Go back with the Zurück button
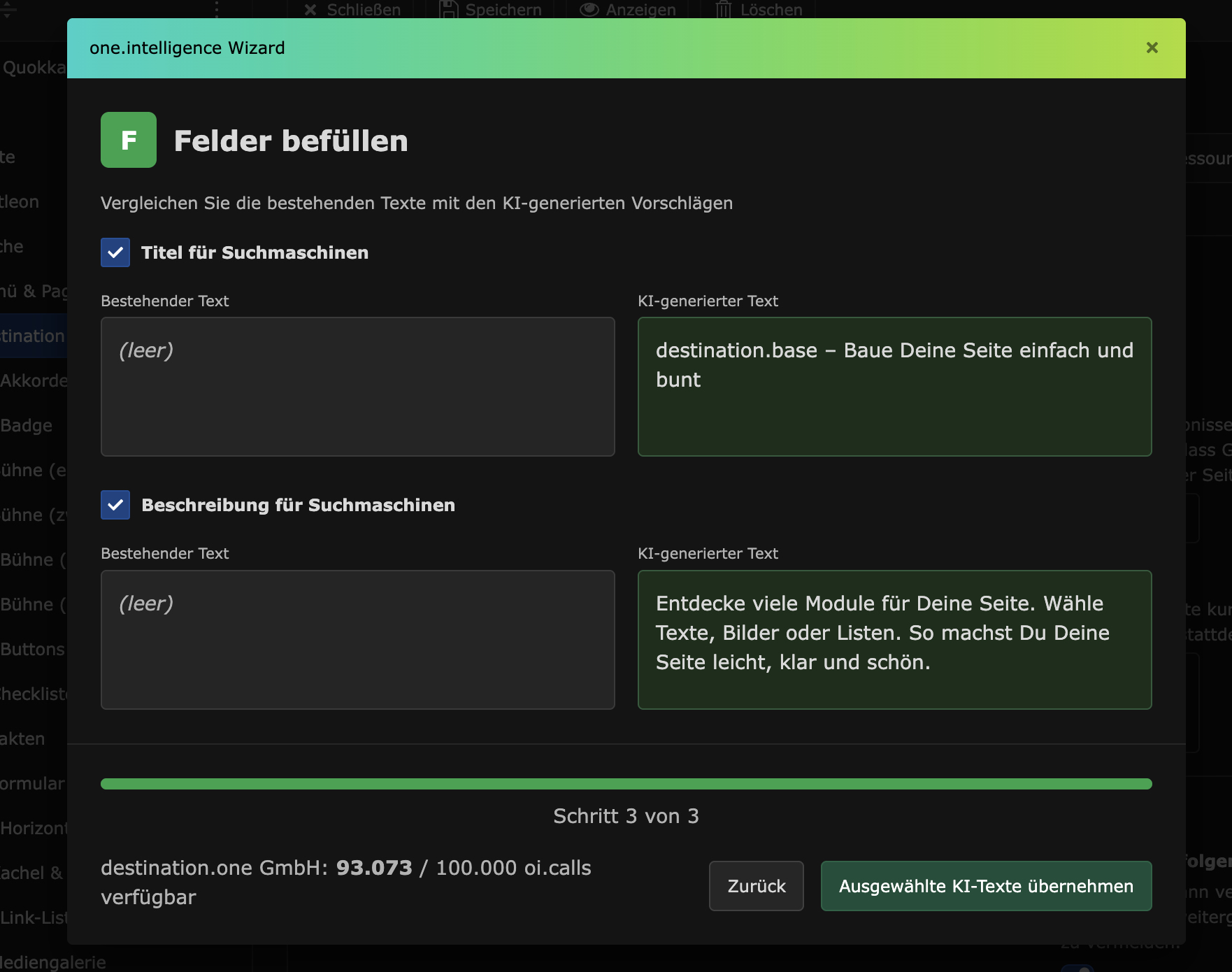Viewport: 1232px width, 972px height. tap(756, 886)
